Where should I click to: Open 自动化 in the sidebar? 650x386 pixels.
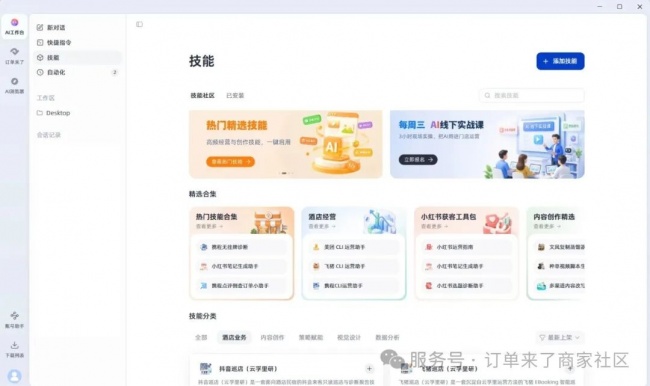[77, 72]
